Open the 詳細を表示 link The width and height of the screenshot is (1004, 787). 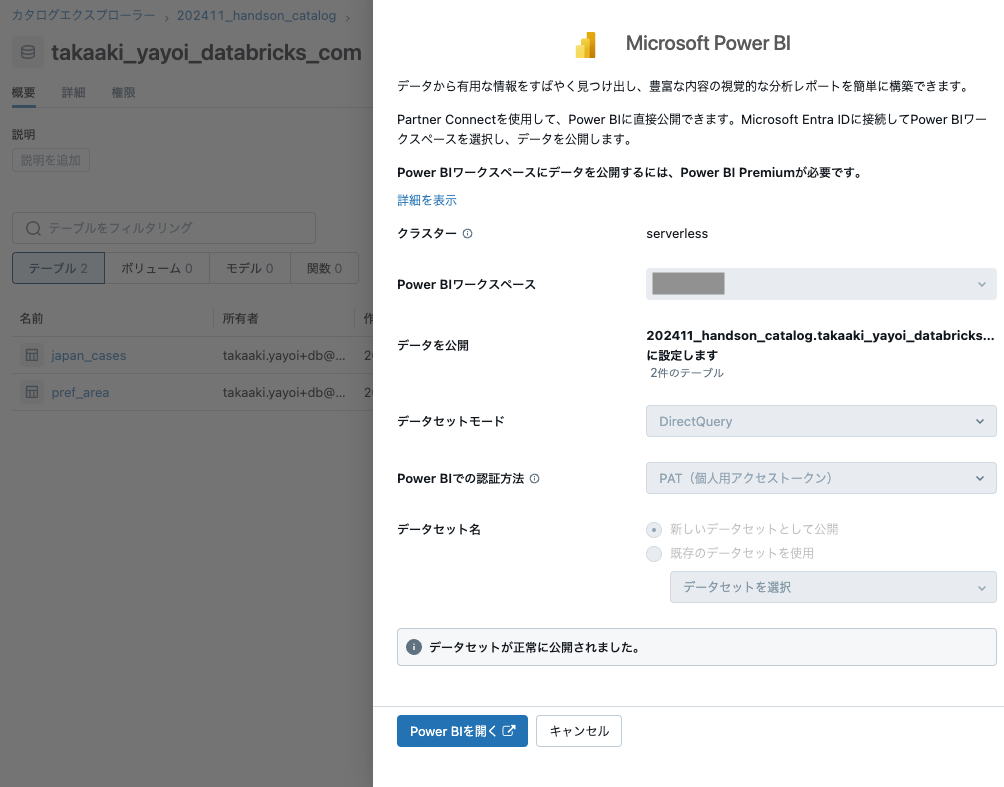point(427,200)
